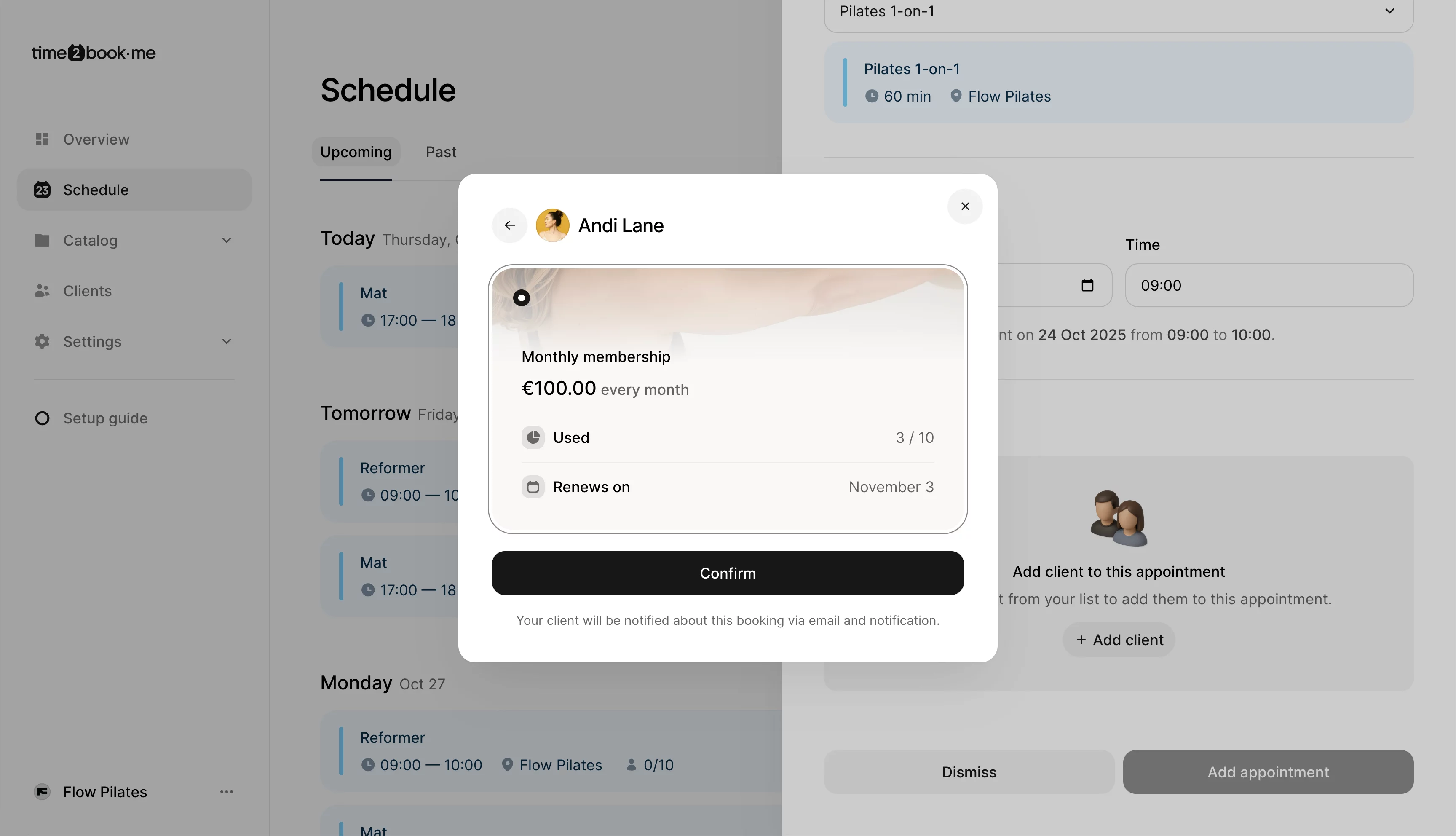
Task: Expand the Settings section chevron
Action: pos(227,341)
